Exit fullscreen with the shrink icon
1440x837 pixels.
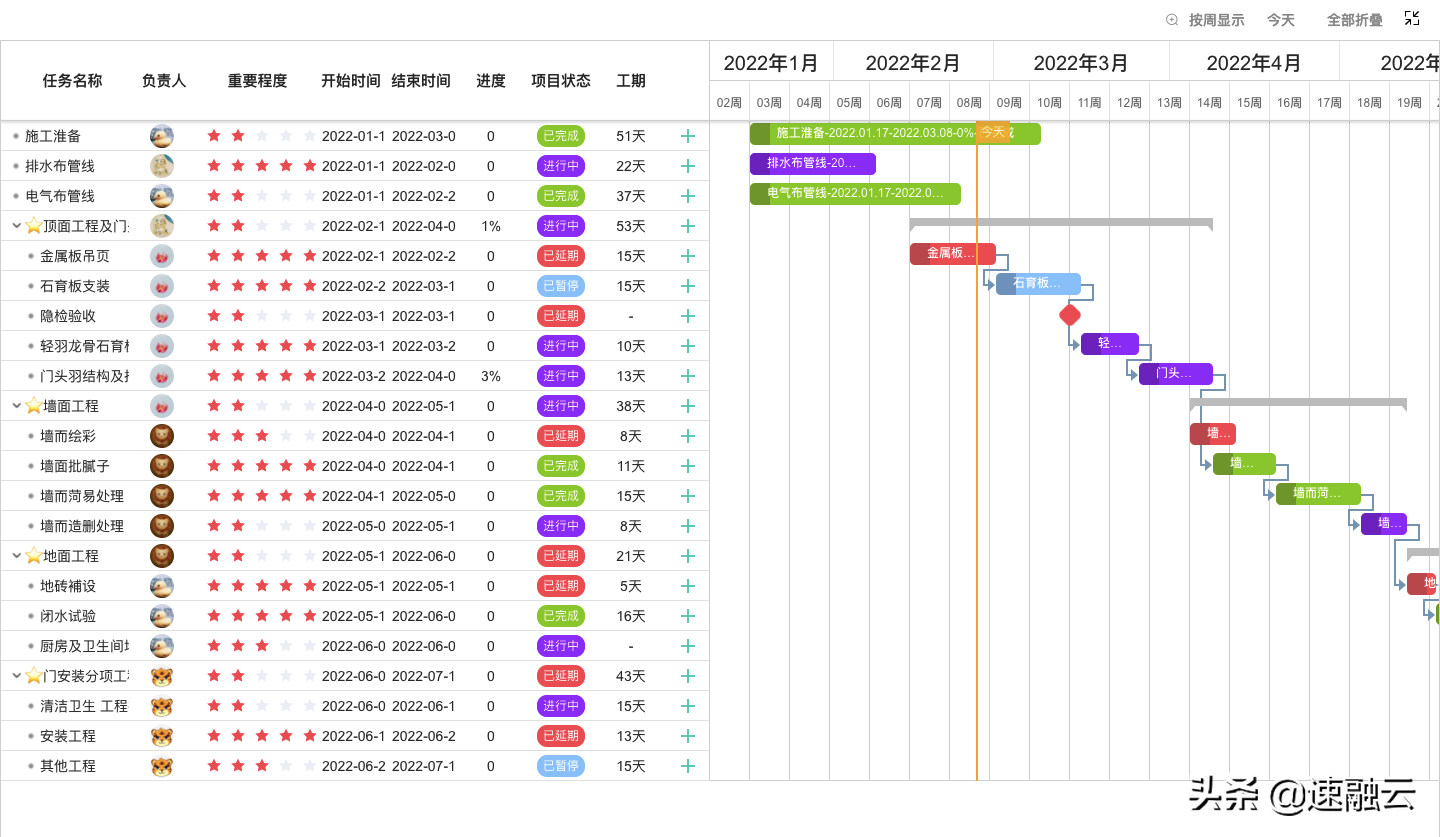1412,18
